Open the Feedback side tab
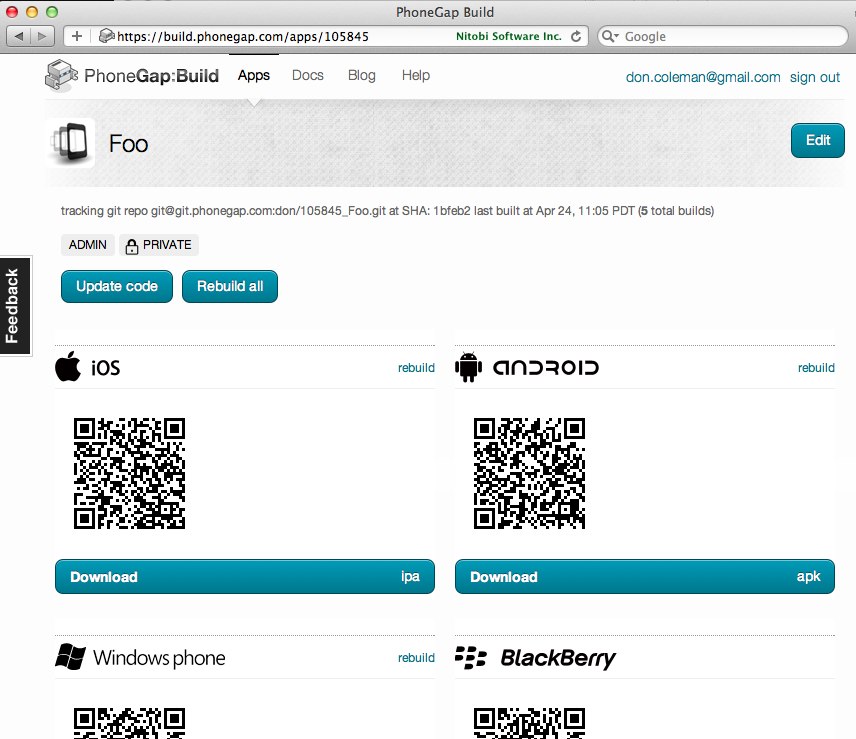The height and width of the screenshot is (739, 856). [x=15, y=306]
